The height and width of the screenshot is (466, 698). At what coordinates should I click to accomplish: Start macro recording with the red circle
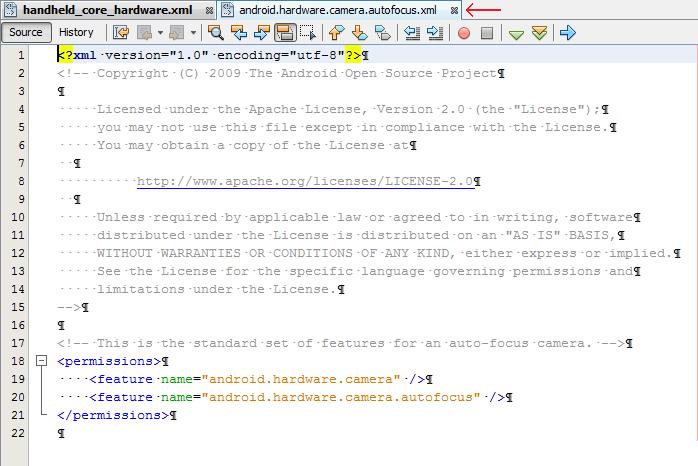tap(464, 33)
